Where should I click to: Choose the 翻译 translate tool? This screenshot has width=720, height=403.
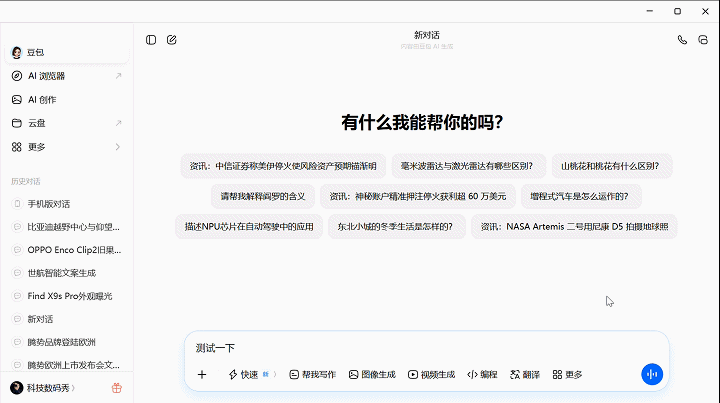point(525,374)
